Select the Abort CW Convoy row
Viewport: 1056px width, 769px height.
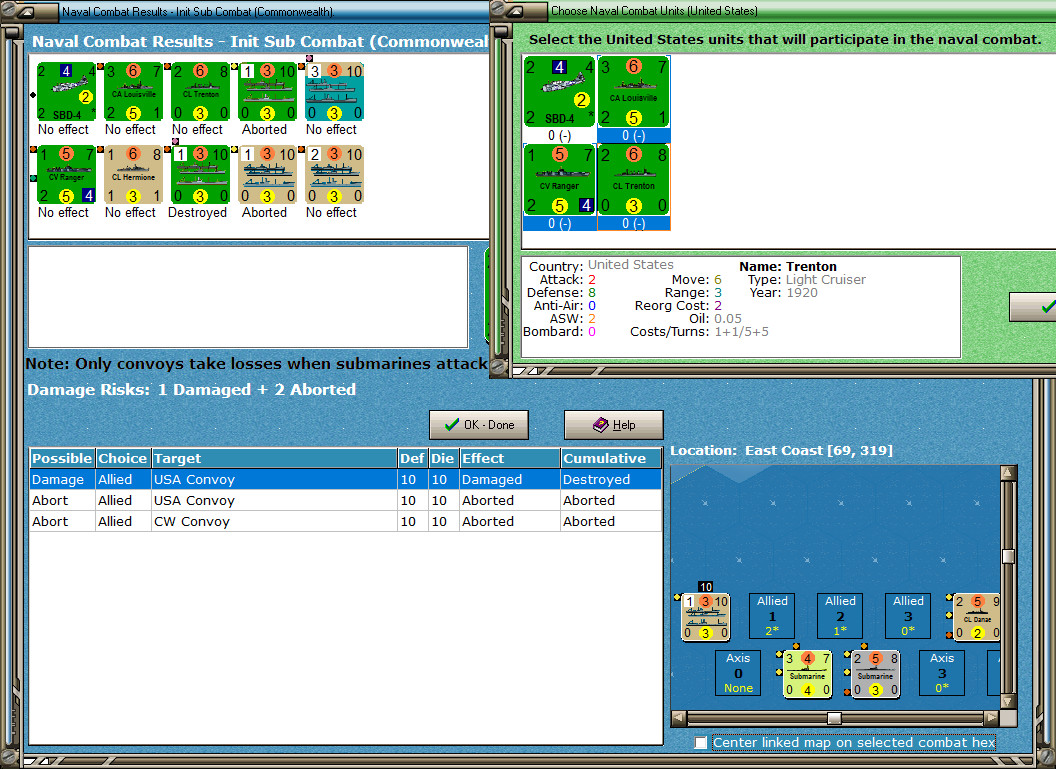pyautogui.click(x=345, y=521)
